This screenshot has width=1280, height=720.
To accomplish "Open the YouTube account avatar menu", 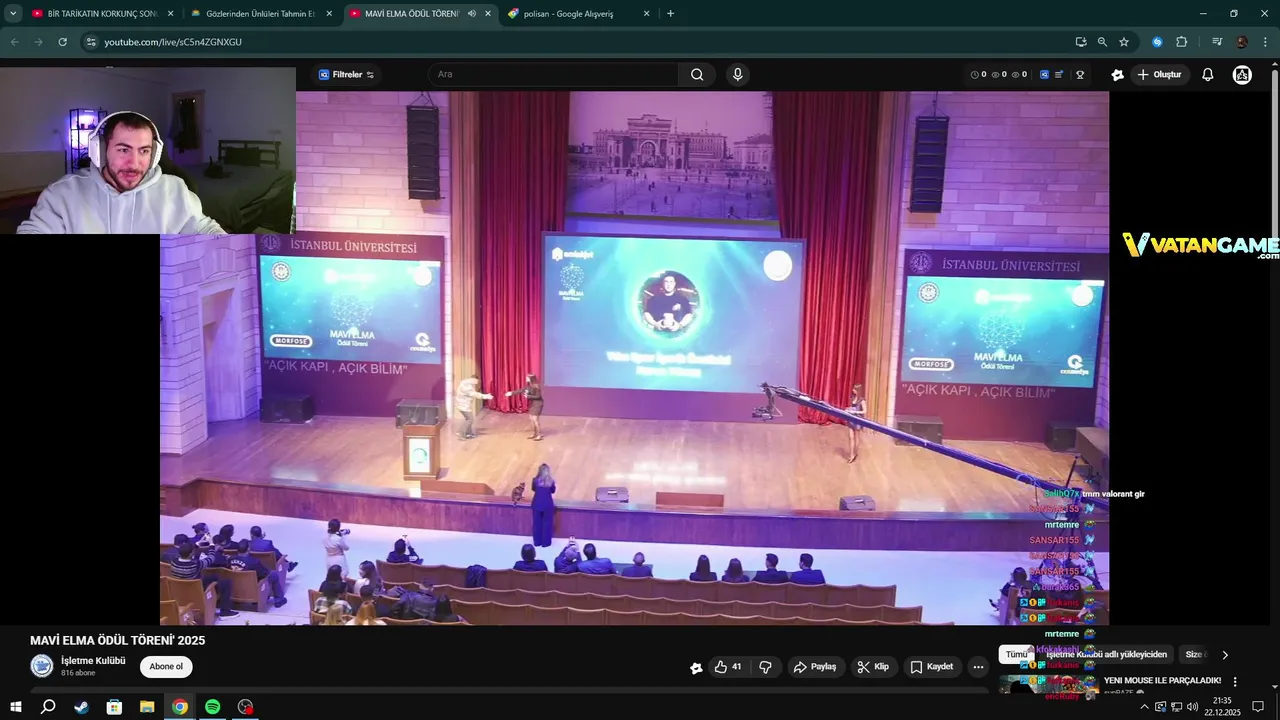I will [x=1242, y=75].
